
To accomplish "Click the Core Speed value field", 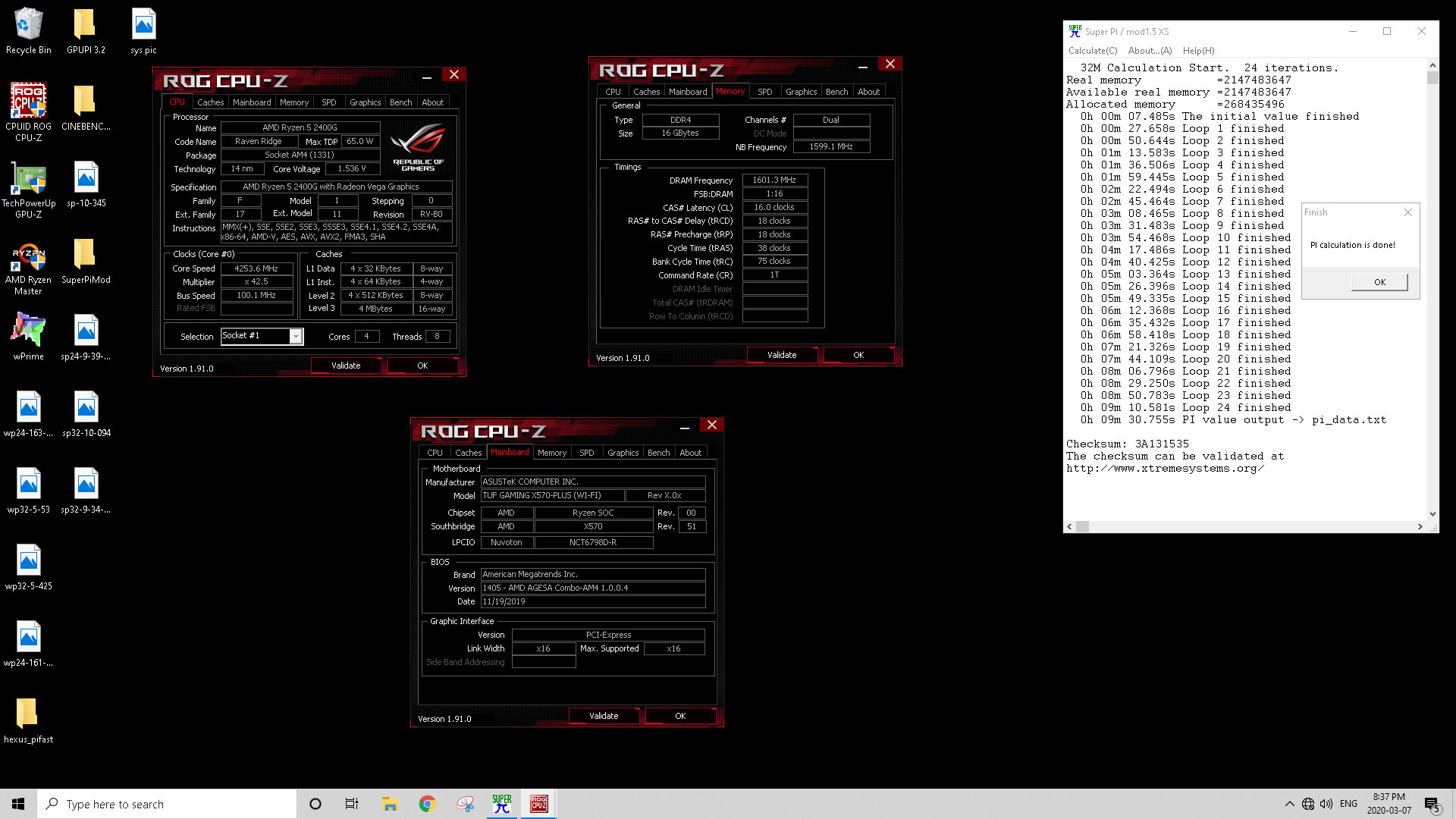I will tap(256, 268).
